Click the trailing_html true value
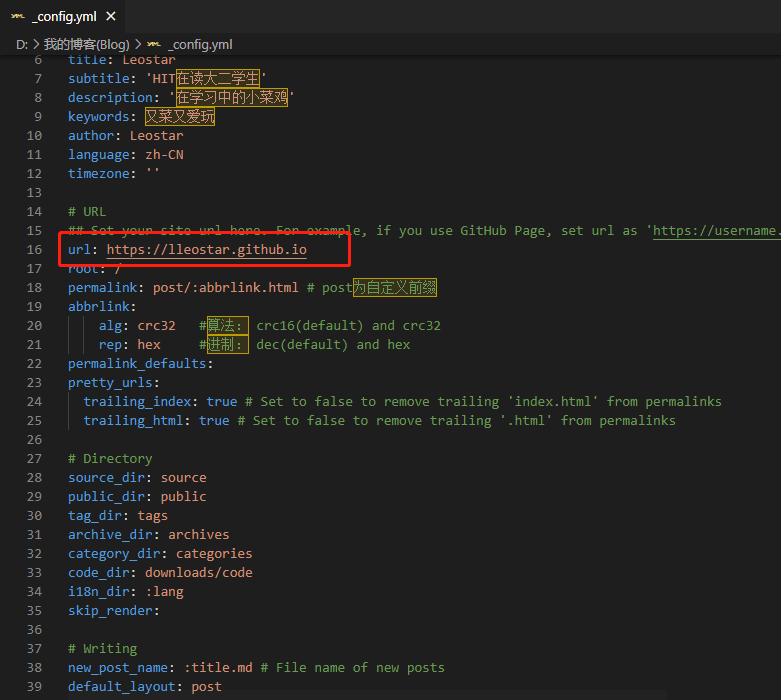Screen dimensions: 781x700 tap(214, 420)
